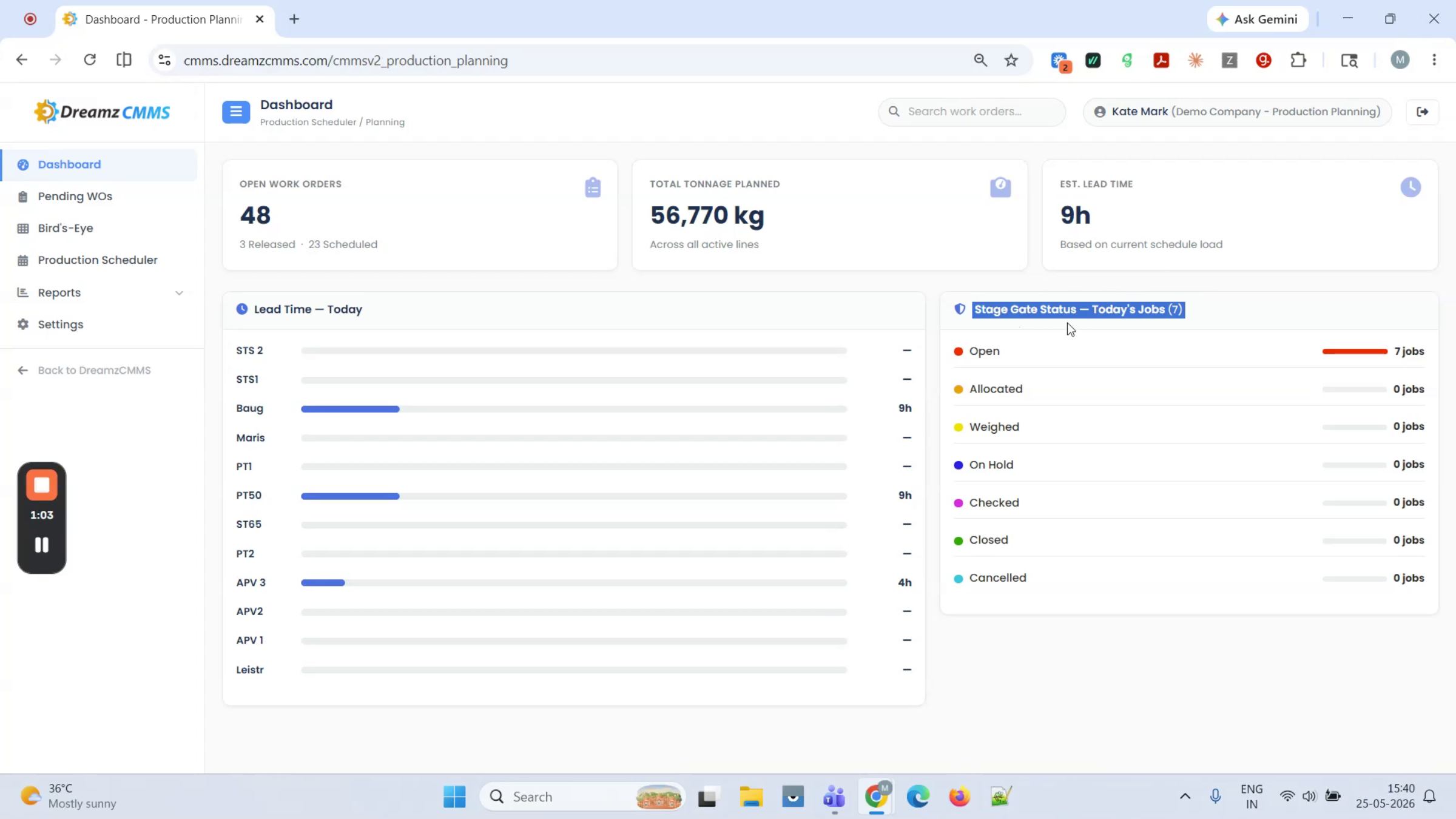Open the notifications bell in the taskbar

(x=1429, y=797)
